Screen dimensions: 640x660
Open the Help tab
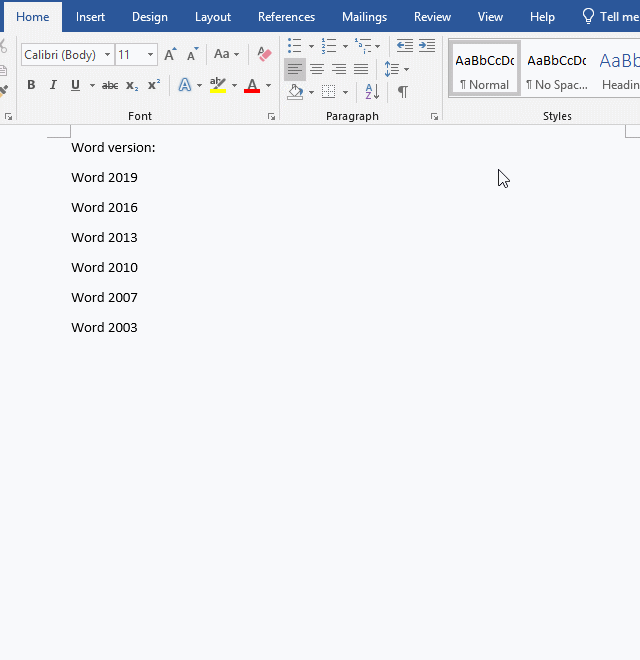click(542, 17)
